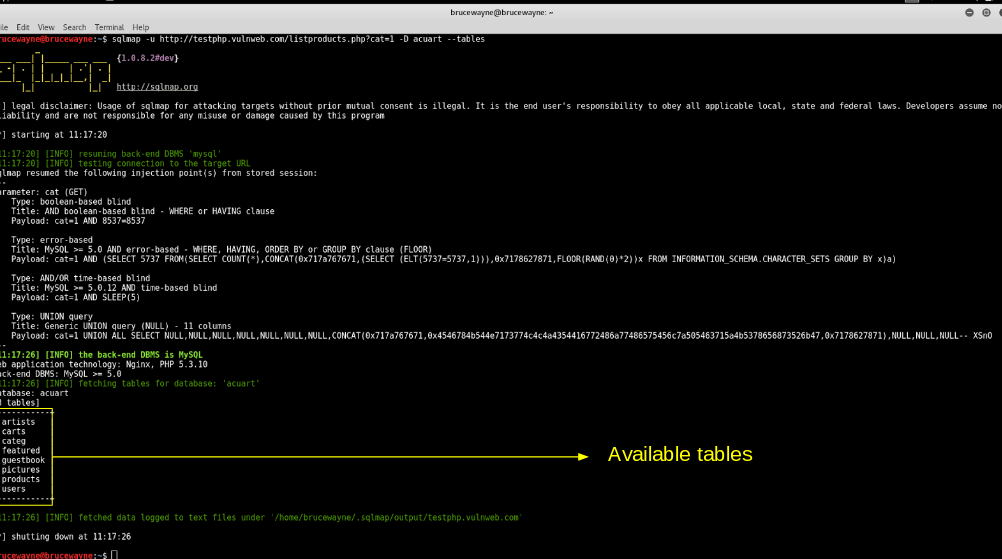Open the Search menu
This screenshot has width=1002, height=559.
(x=74, y=27)
